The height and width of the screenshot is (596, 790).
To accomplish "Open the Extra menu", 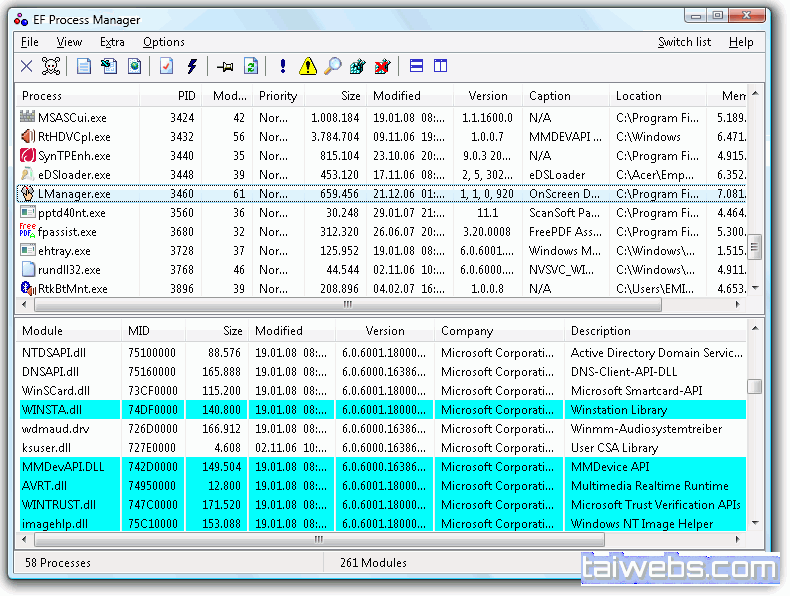I will (x=112, y=42).
